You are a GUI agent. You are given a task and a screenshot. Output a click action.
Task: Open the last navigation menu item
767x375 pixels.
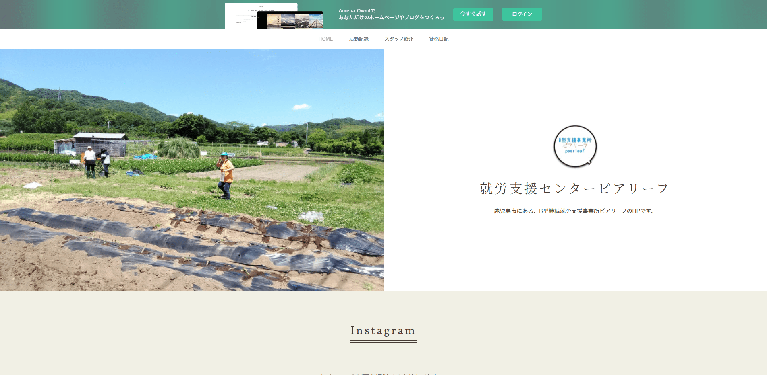point(438,39)
